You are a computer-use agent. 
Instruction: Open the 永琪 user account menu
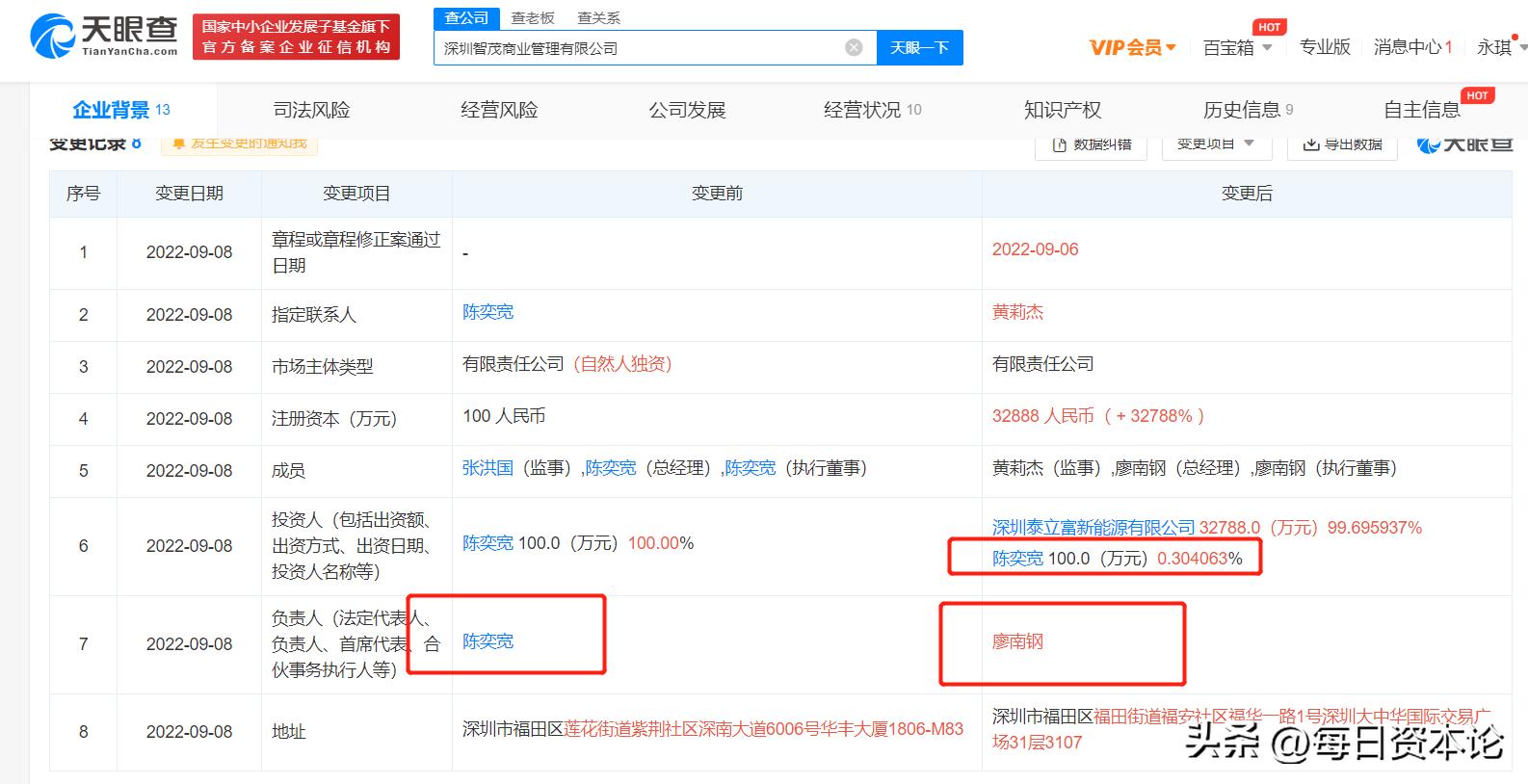click(x=1502, y=47)
